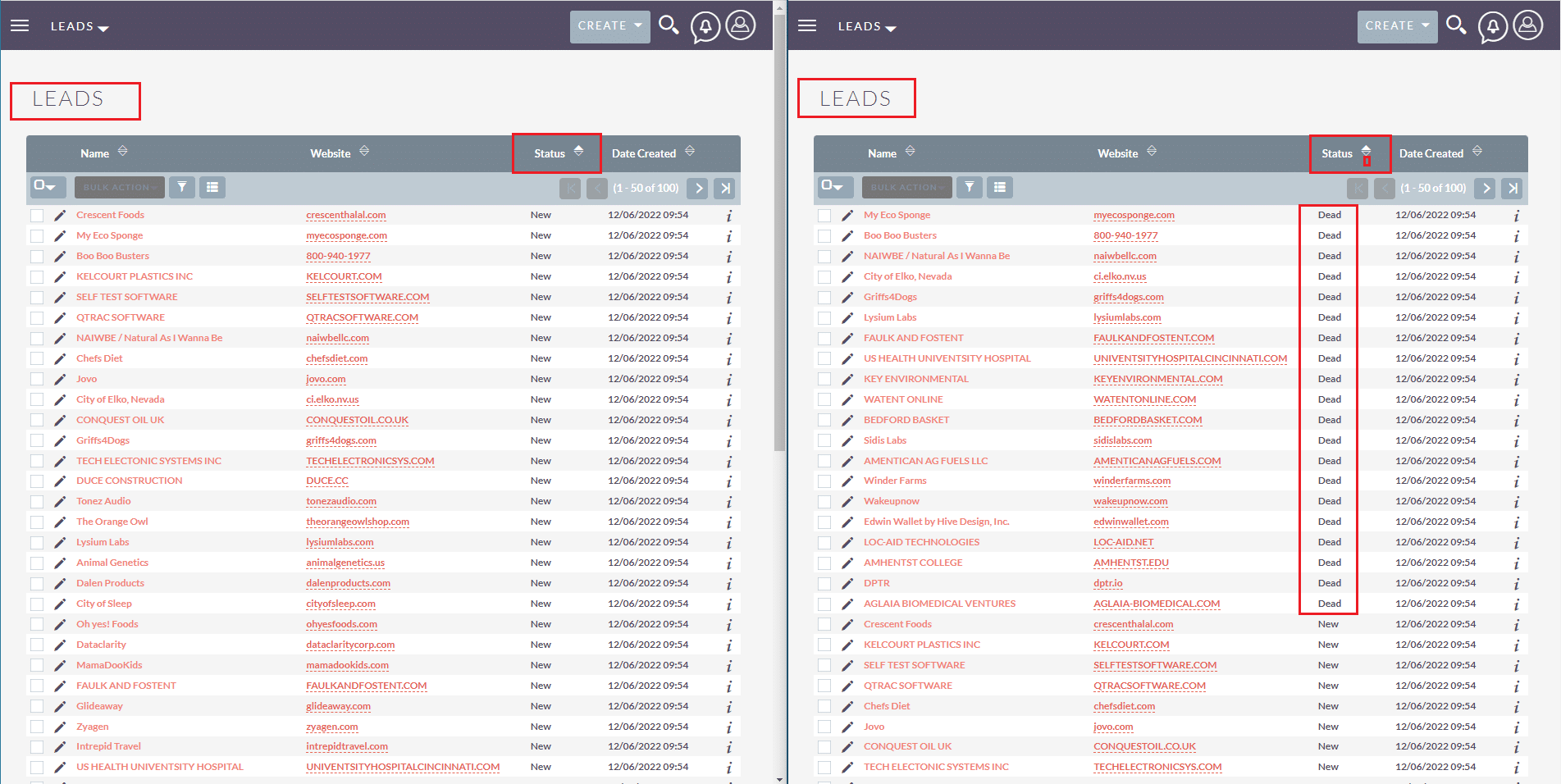Edit Crescent Foods lead in left window
The width and height of the screenshot is (1561, 784).
tap(60, 216)
